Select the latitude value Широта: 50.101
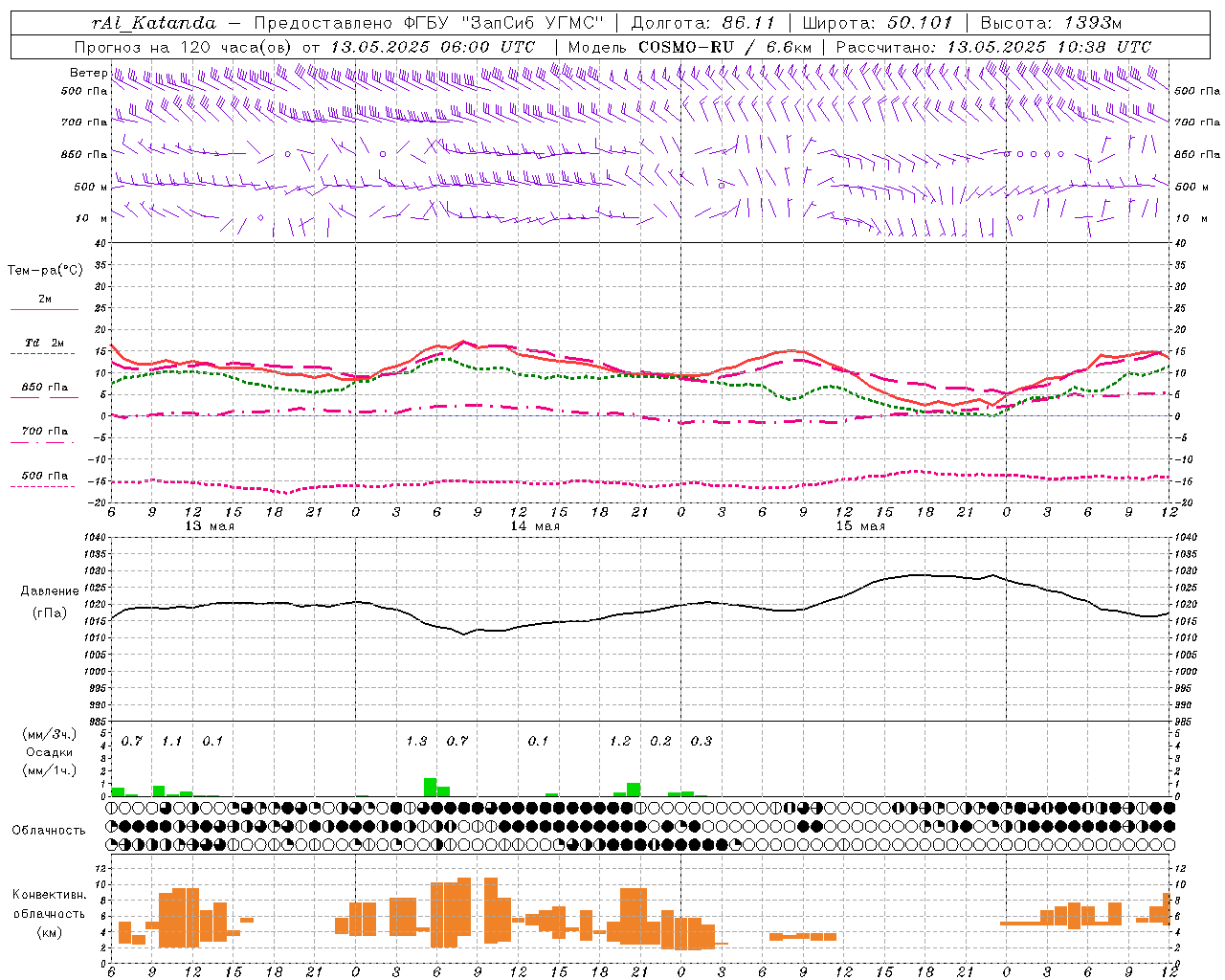The height and width of the screenshot is (980, 1225). coord(878,23)
